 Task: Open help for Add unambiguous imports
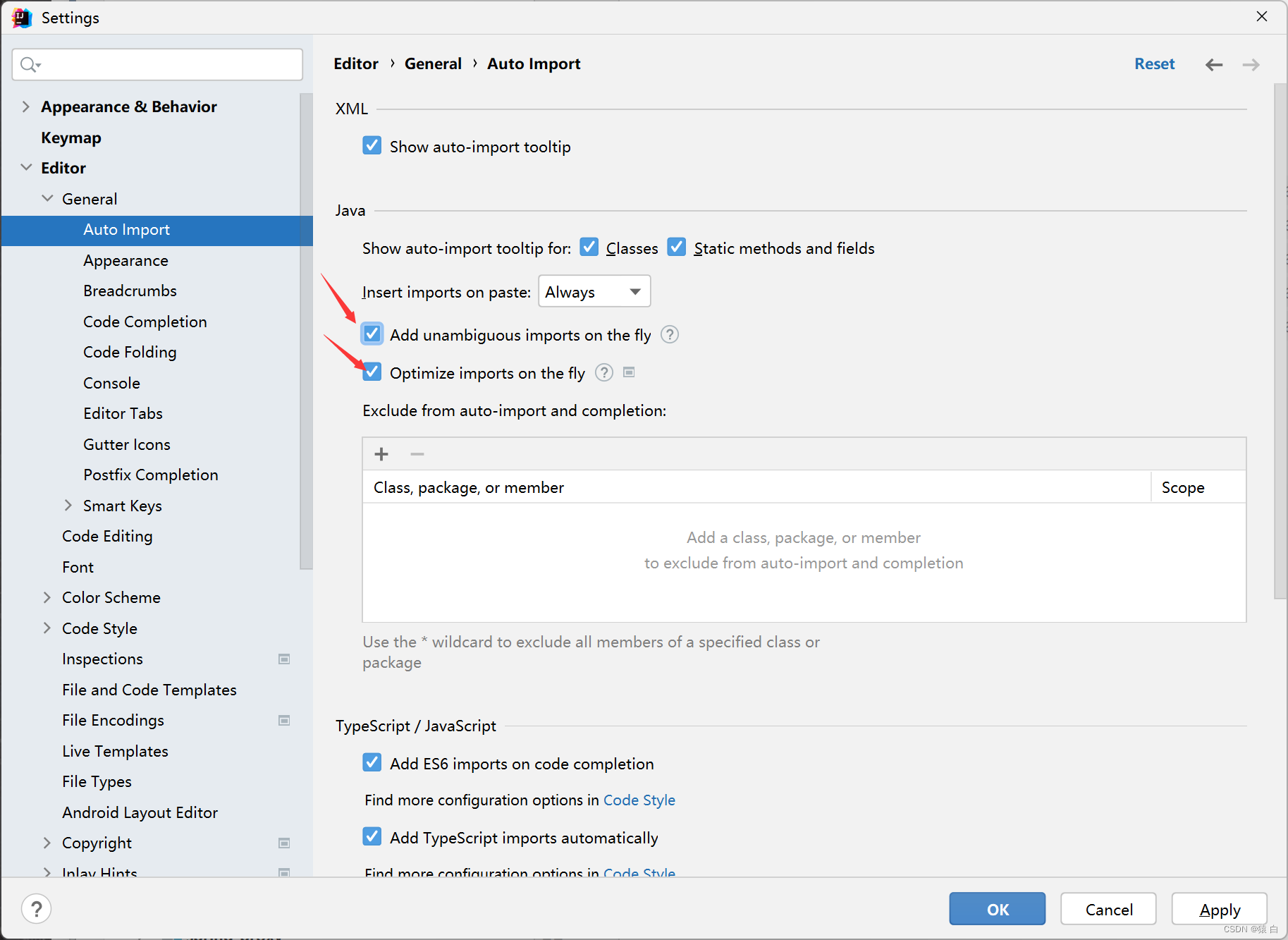tap(670, 335)
